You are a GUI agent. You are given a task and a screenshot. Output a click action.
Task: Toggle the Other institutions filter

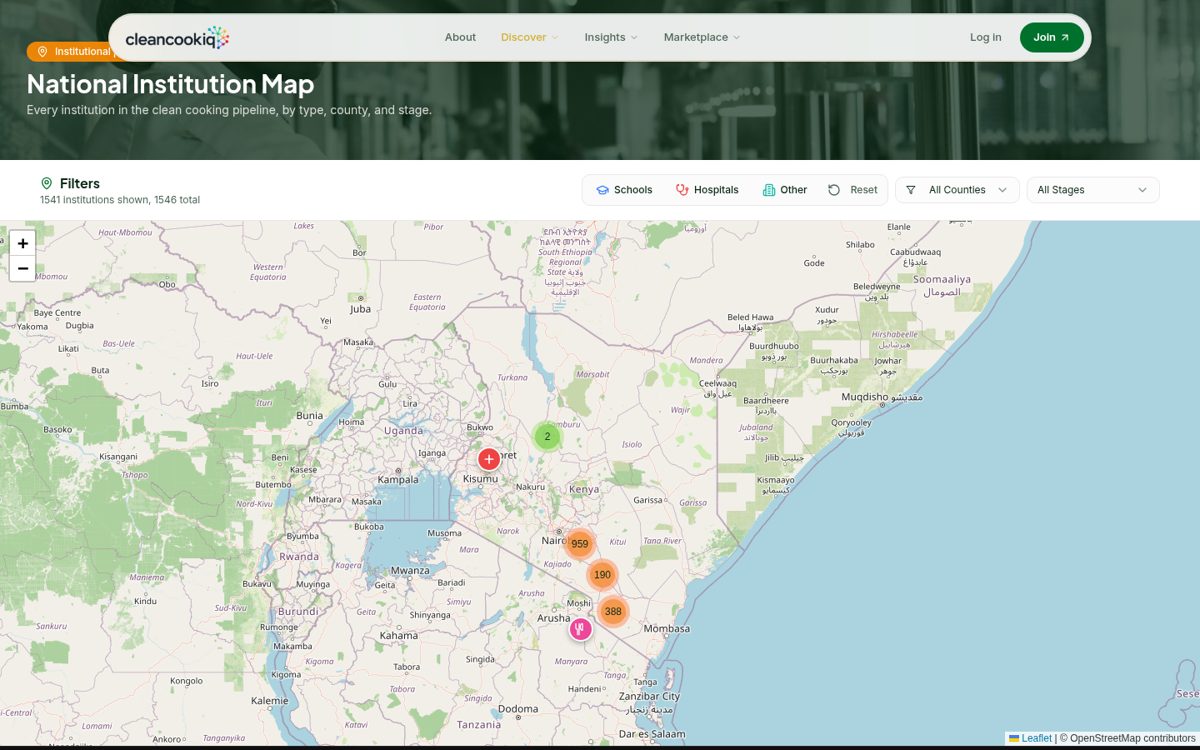coord(785,190)
